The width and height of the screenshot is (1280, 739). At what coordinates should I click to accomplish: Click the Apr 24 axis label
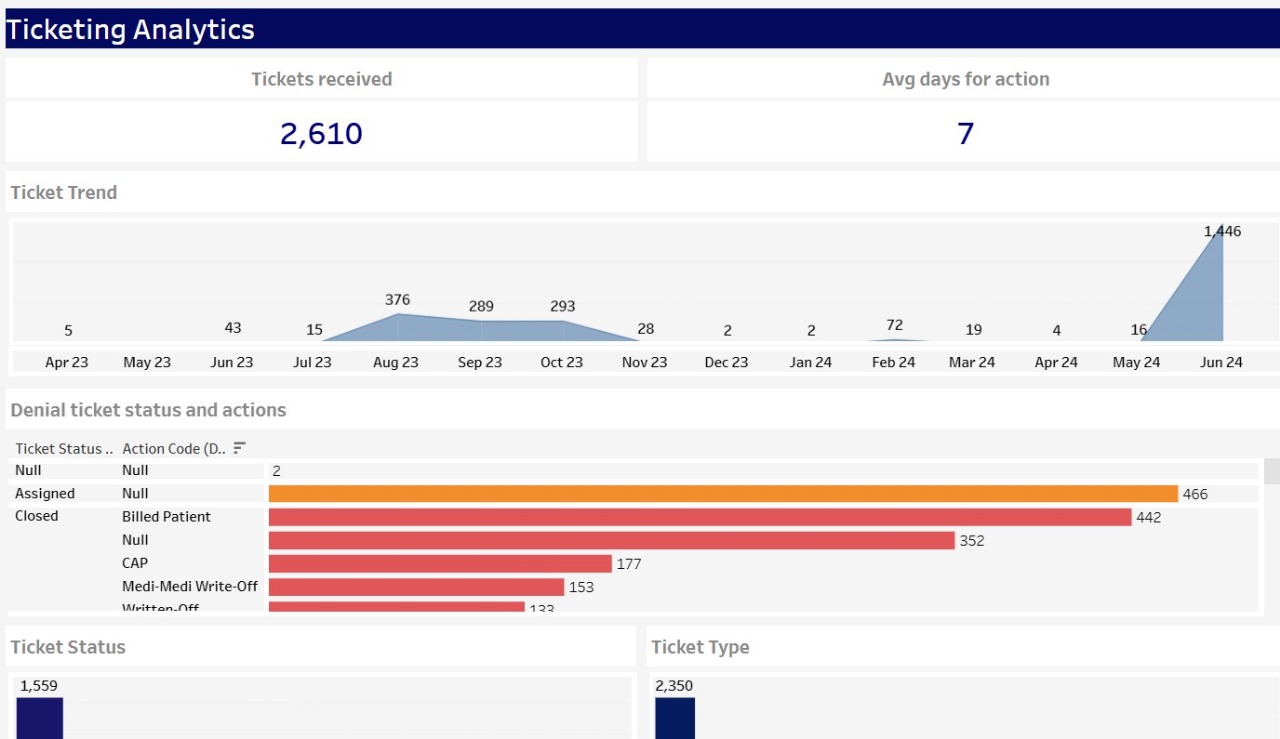pyautogui.click(x=1056, y=362)
